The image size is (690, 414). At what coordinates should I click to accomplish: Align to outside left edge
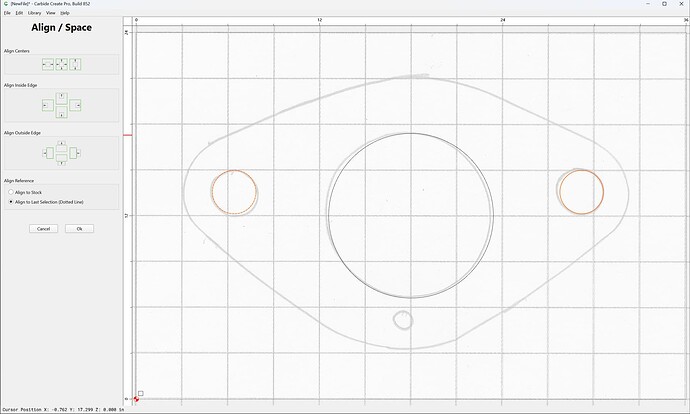click(x=48, y=153)
